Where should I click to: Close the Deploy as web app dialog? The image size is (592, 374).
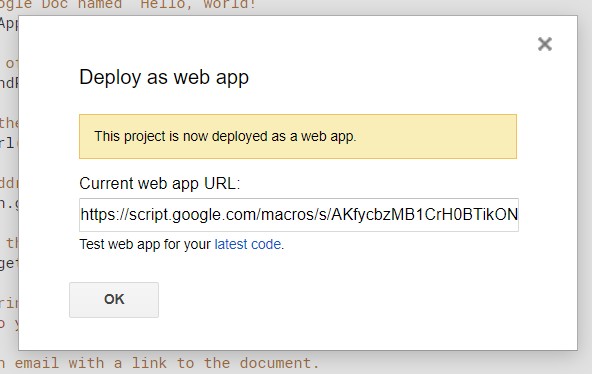545,44
